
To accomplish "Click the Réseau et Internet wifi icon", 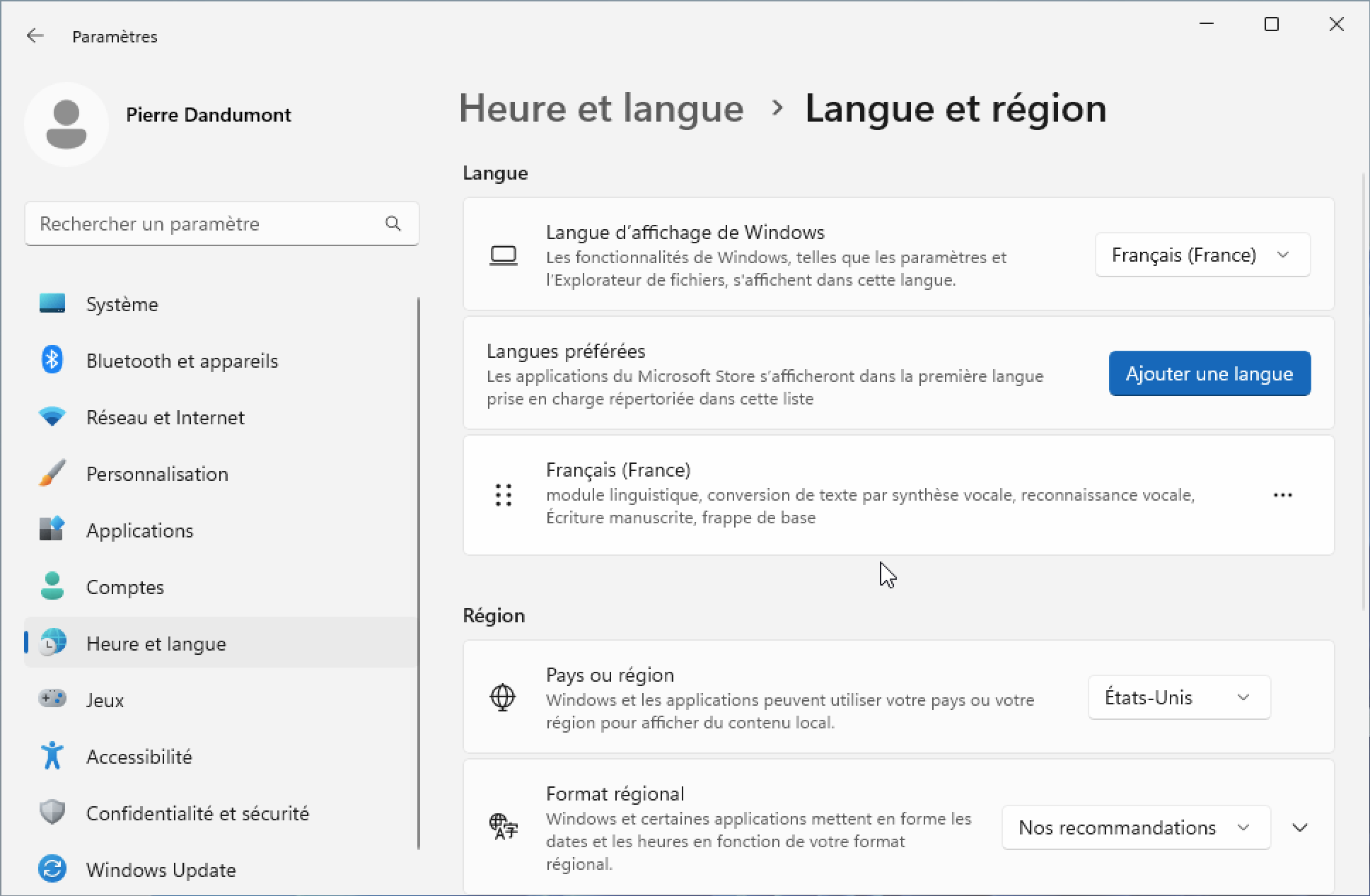I will coord(52,417).
